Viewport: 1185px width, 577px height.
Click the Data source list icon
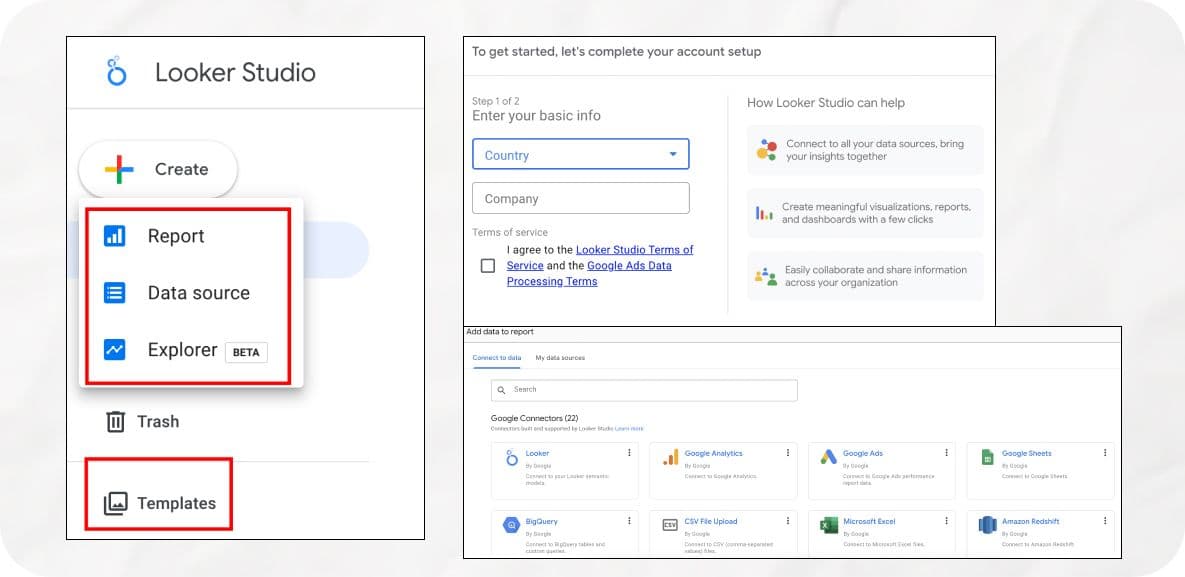pos(114,293)
